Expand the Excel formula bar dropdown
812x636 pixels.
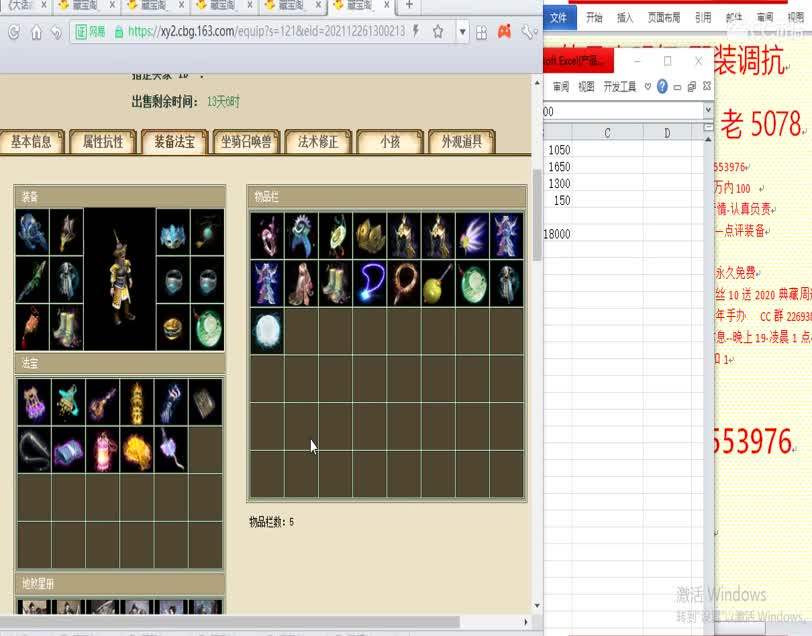pos(708,110)
